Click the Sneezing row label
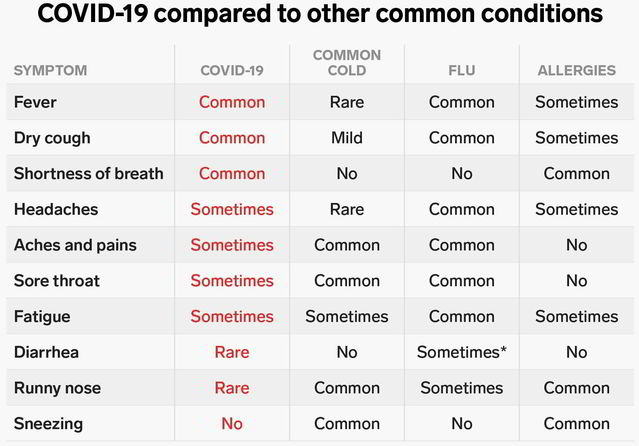Image resolution: width=639 pixels, height=446 pixels. click(48, 424)
